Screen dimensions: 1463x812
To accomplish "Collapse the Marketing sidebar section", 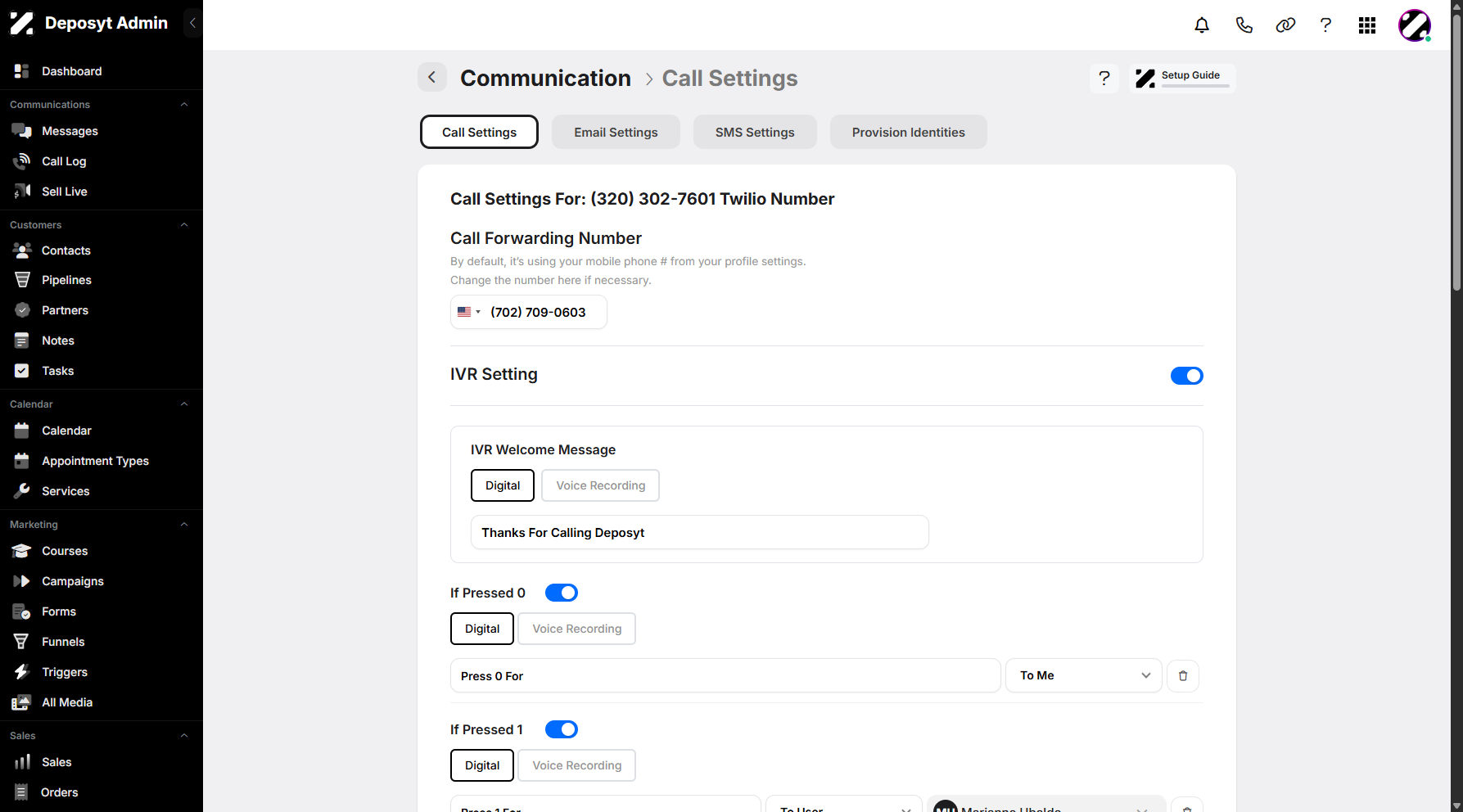I will [184, 525].
